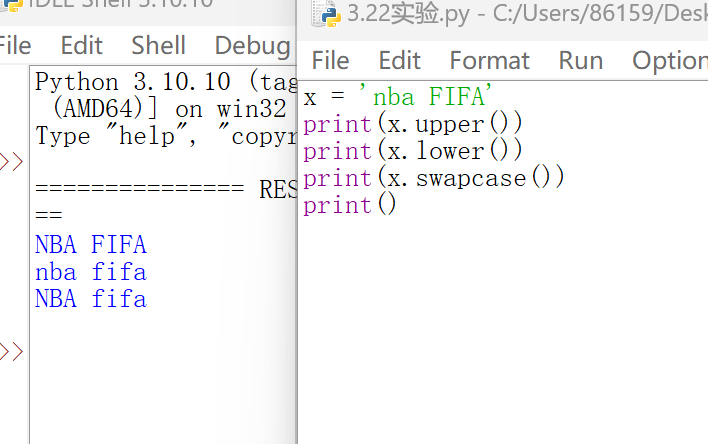The width and height of the screenshot is (708, 444).
Task: Click the 'nba fifa' lowercase output line
Action: (90, 271)
